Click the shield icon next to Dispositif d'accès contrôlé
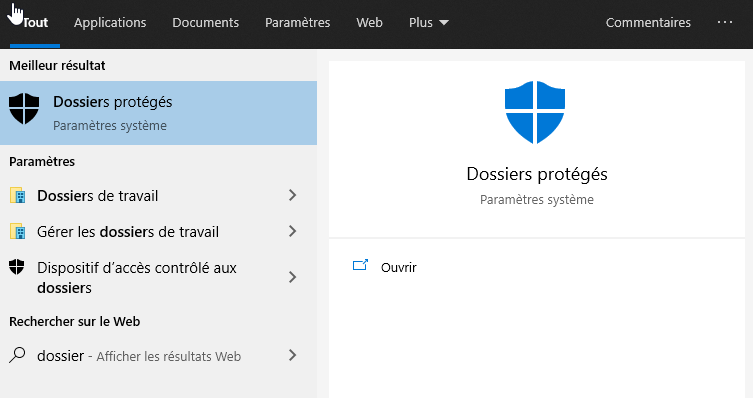Viewport: 753px width, 398px height. 17,267
